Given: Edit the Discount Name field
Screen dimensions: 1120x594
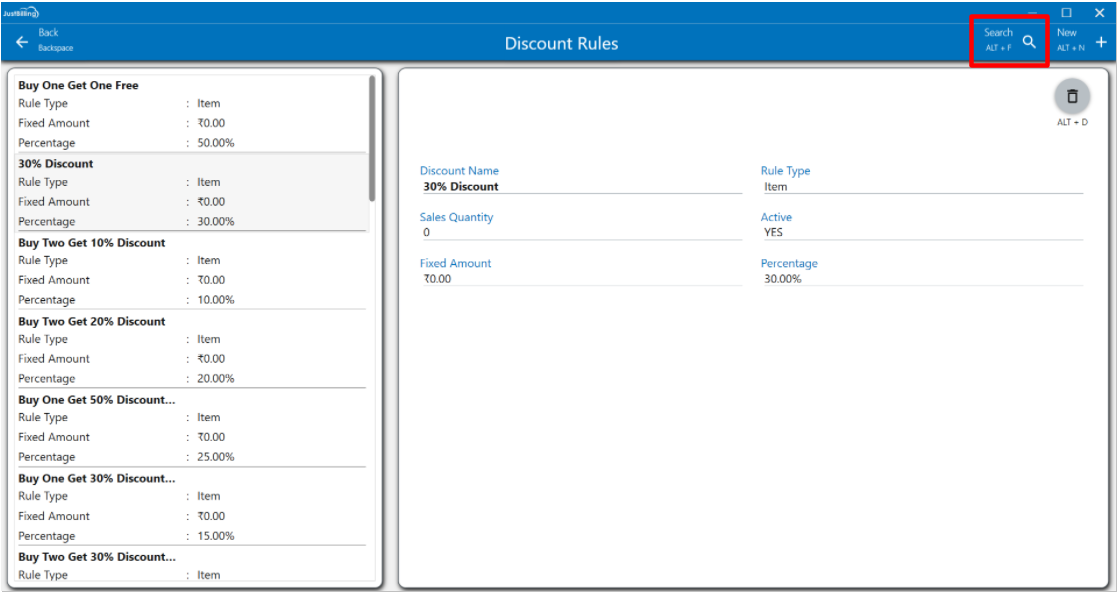Looking at the screenshot, I should point(580,186).
